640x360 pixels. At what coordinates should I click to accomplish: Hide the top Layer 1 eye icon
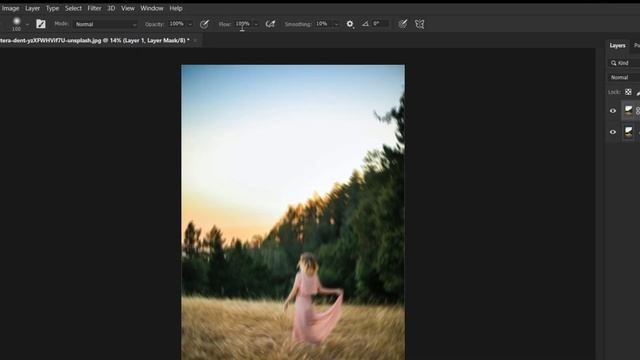coord(613,111)
